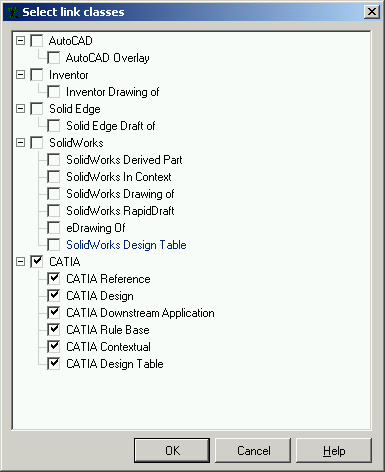Confirm selection with the OK button
The image size is (385, 472).
click(x=172, y=451)
